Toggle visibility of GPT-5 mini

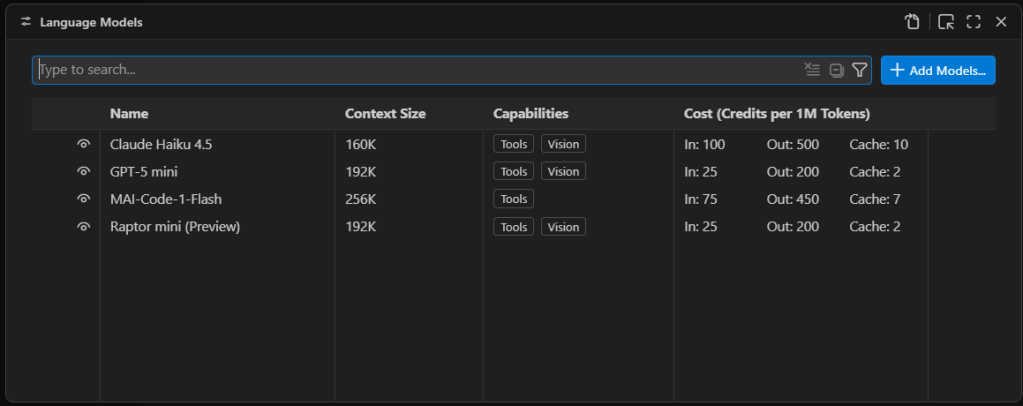(x=83, y=172)
